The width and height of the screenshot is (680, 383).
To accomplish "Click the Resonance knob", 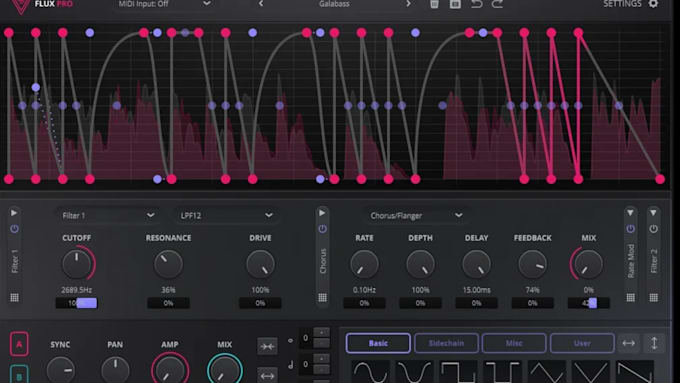I will tap(168, 264).
